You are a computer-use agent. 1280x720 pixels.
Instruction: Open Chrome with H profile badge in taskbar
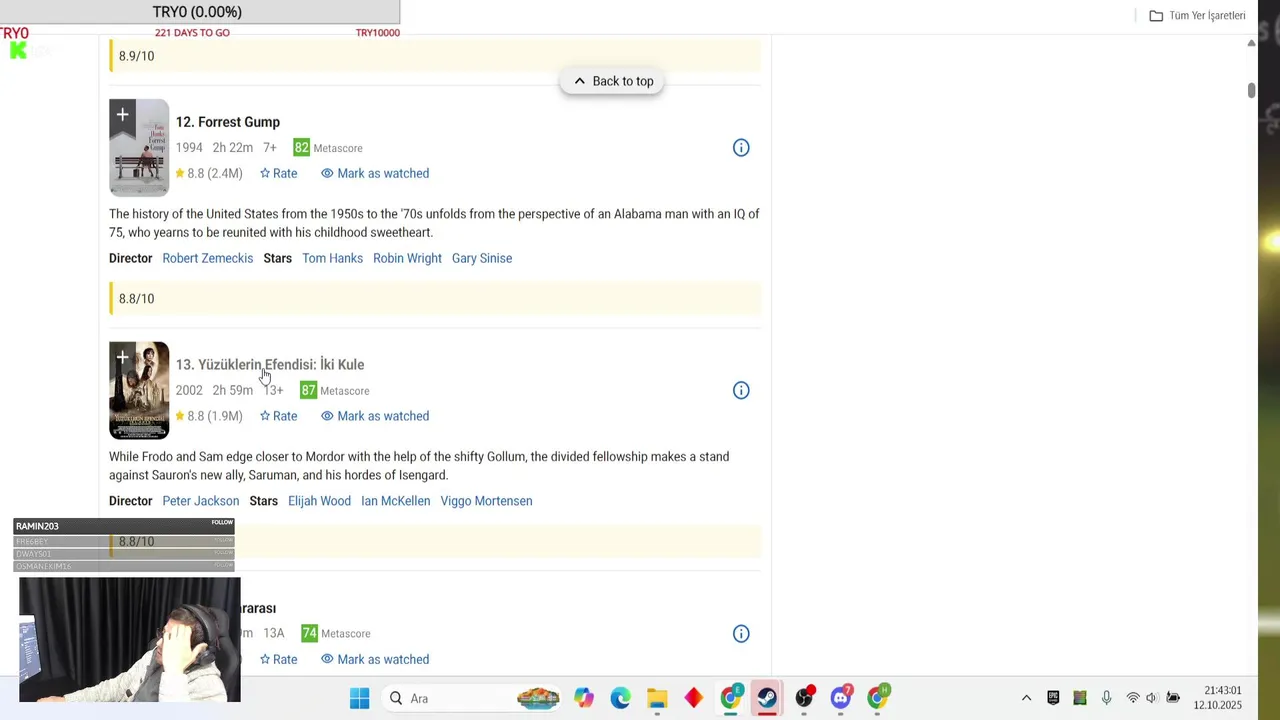coord(878,698)
